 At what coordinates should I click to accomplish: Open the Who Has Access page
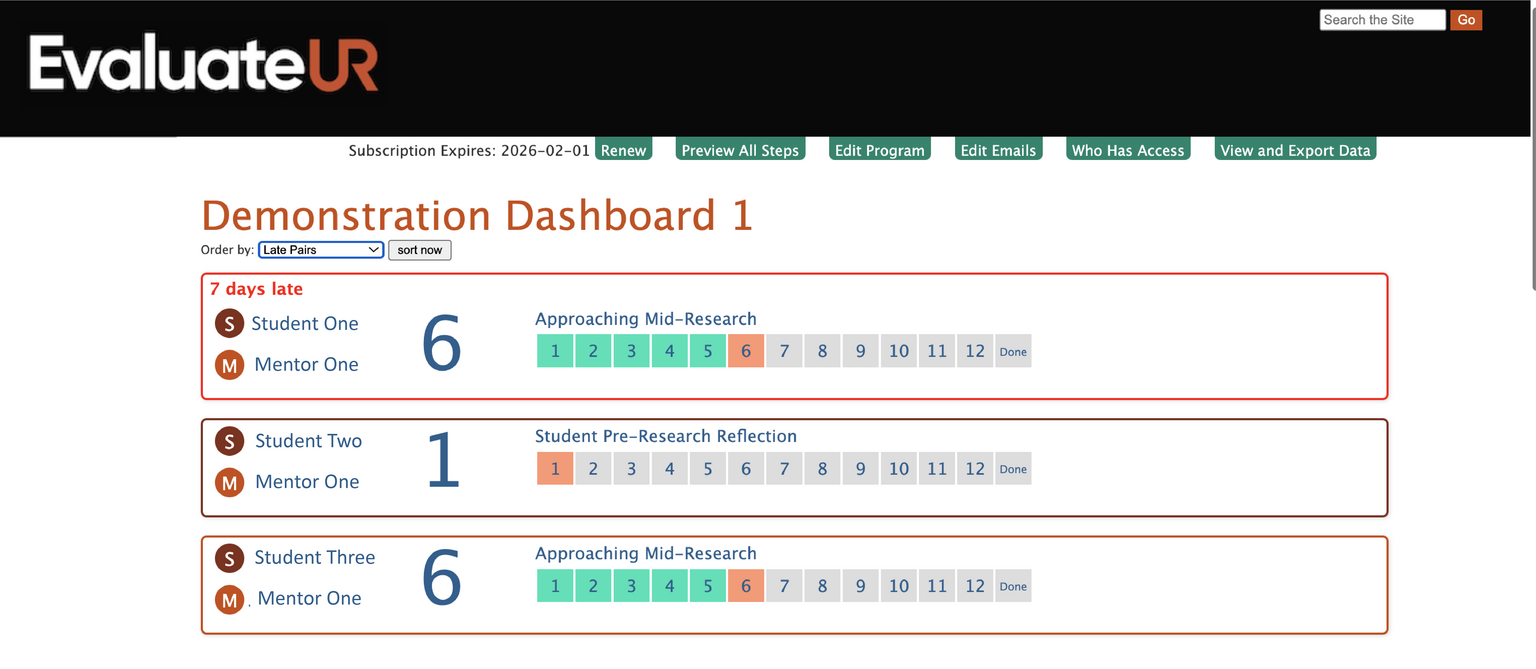click(x=1128, y=150)
